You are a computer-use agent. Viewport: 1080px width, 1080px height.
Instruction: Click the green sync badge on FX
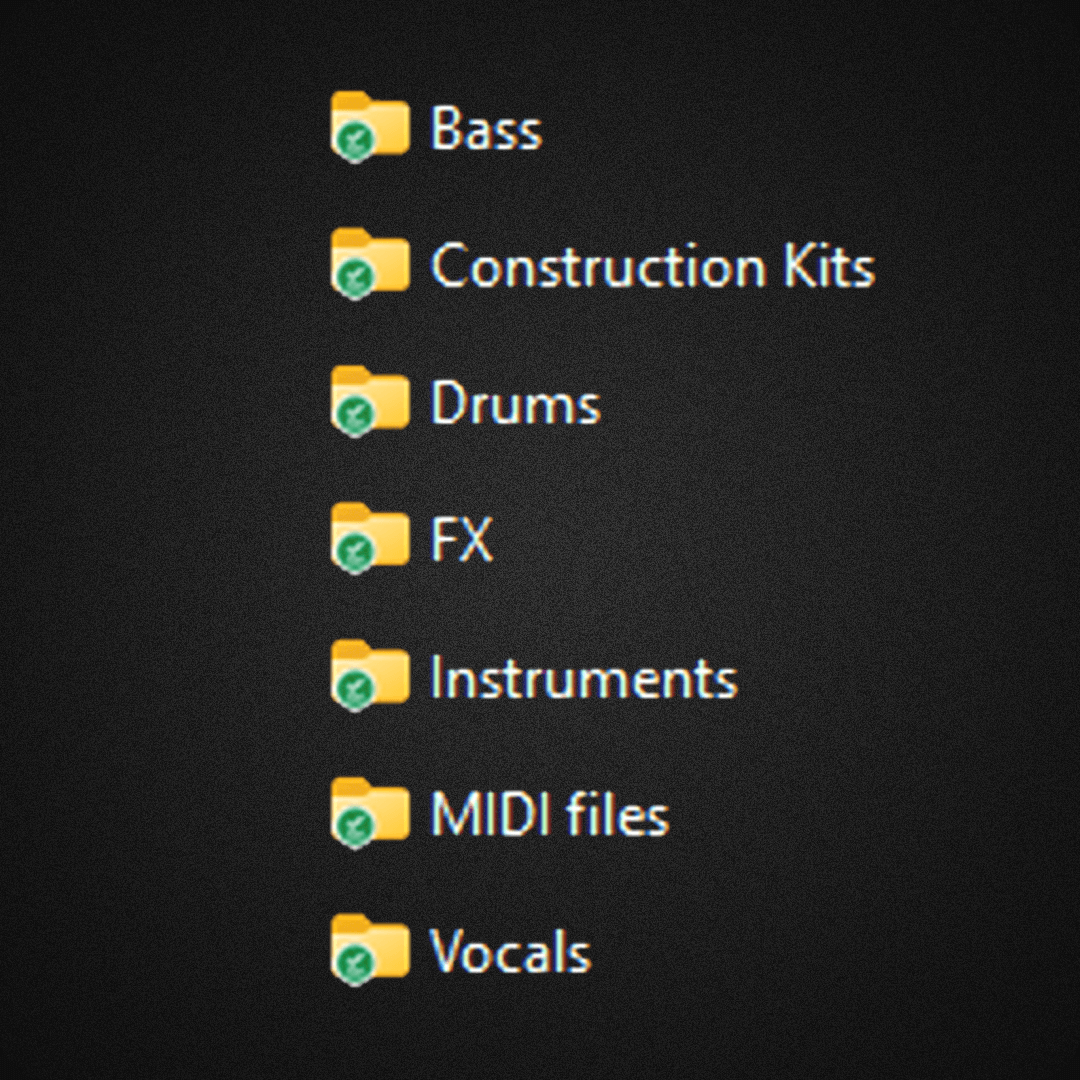355,552
